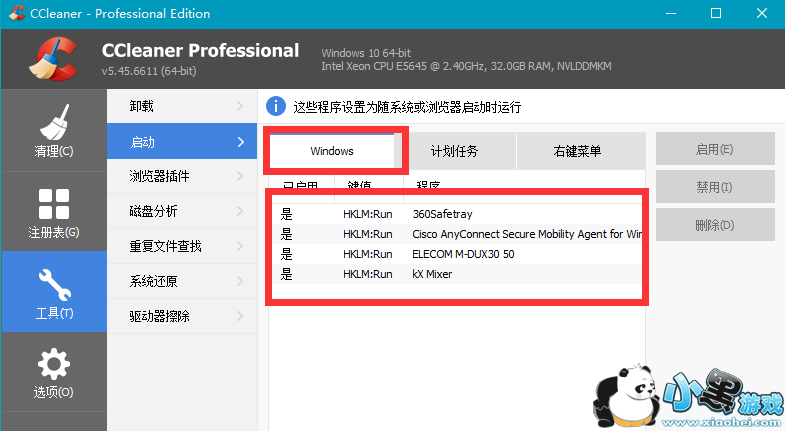Open Options (选项) gear section

coord(54,372)
